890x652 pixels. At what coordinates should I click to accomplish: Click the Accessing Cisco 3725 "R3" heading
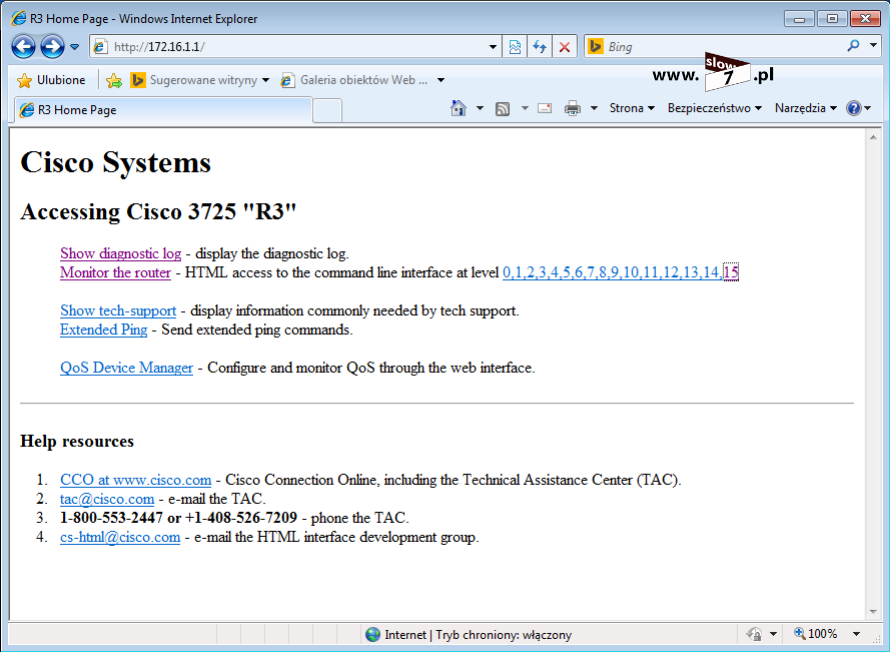(158, 212)
